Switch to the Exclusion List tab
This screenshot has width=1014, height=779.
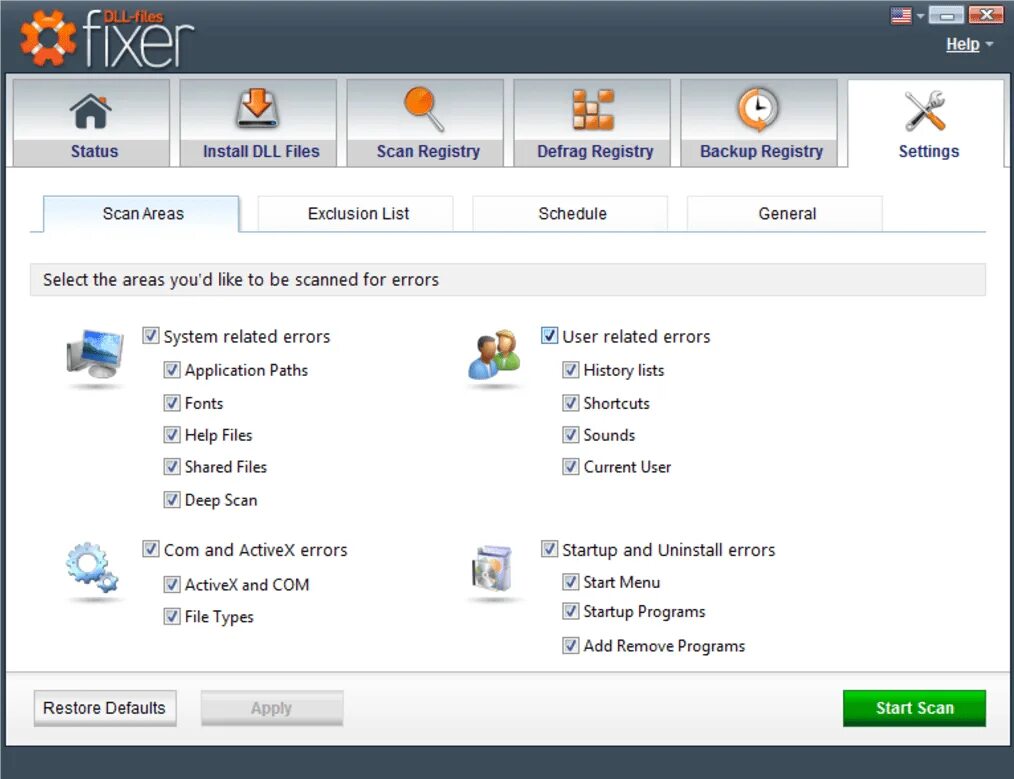pos(356,213)
